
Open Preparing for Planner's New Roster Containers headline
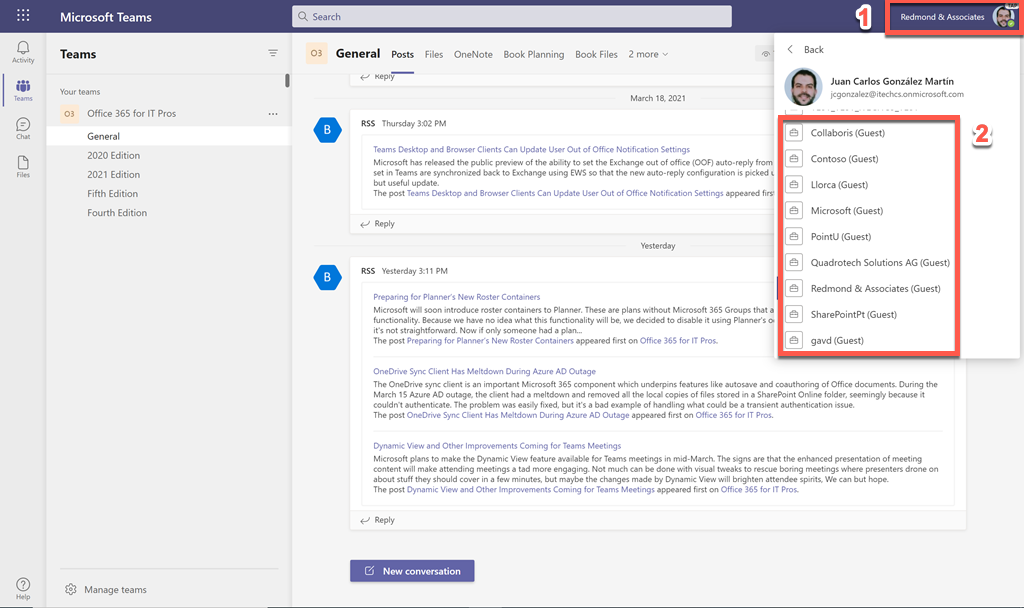(456, 297)
